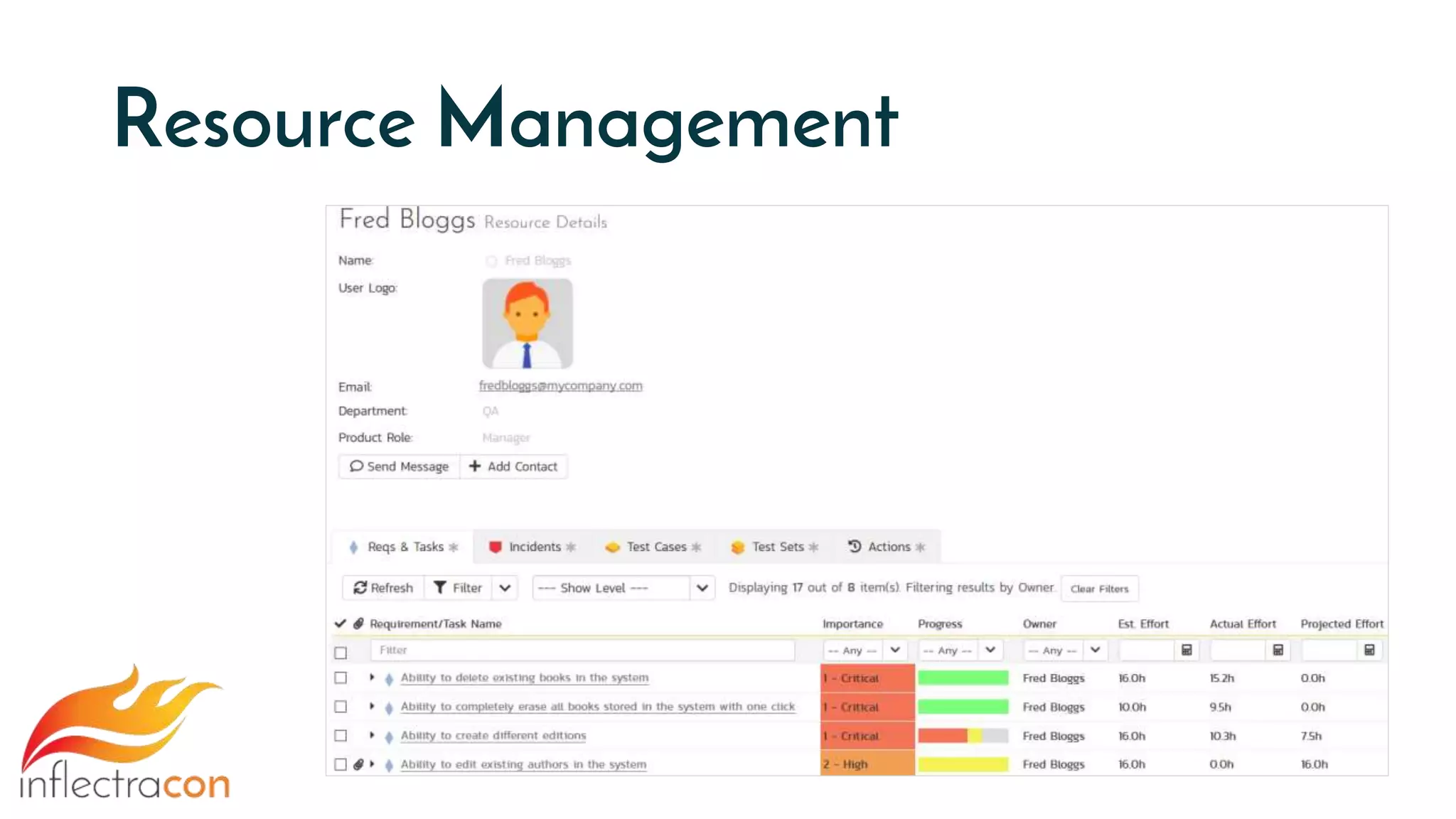Switch to the Reqs & Tasks tab
This screenshot has width=1456, height=819.
coord(403,547)
